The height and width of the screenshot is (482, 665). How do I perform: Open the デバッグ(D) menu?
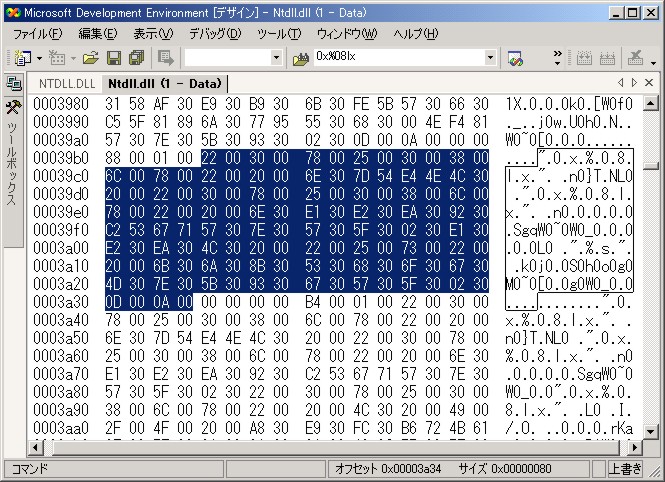(x=215, y=33)
